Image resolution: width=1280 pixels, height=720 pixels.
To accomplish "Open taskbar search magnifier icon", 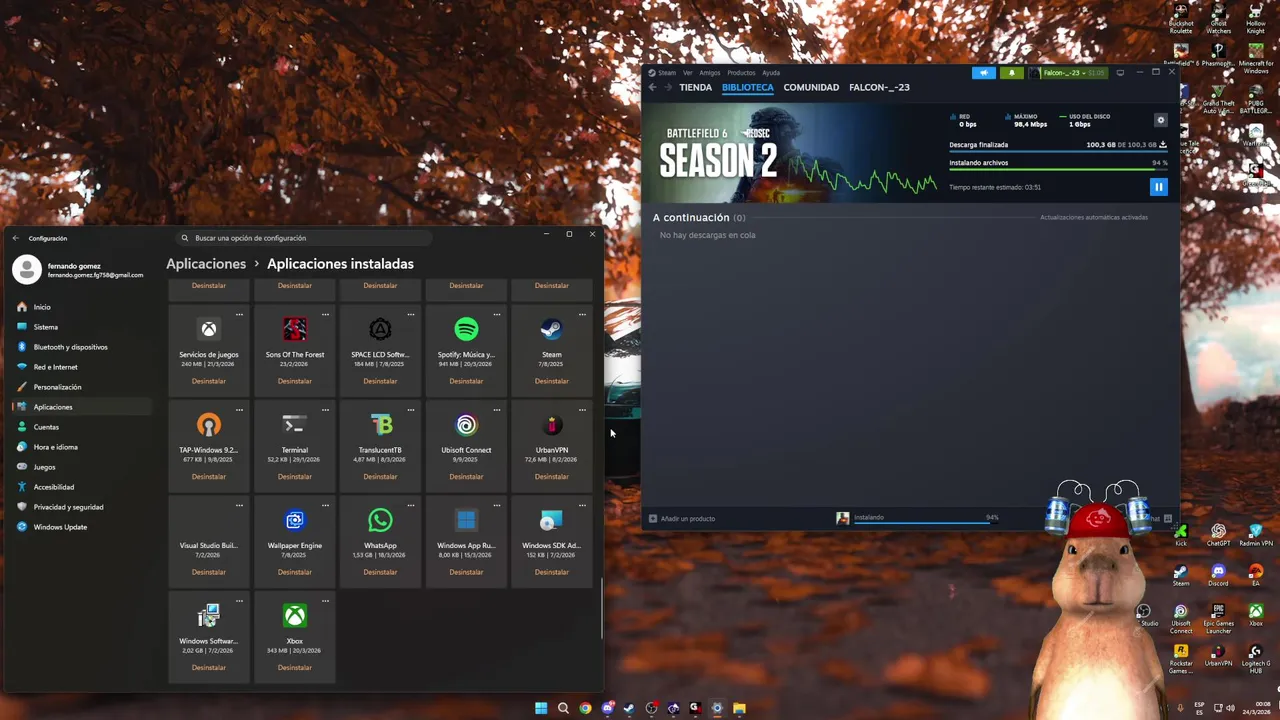I will (563, 708).
